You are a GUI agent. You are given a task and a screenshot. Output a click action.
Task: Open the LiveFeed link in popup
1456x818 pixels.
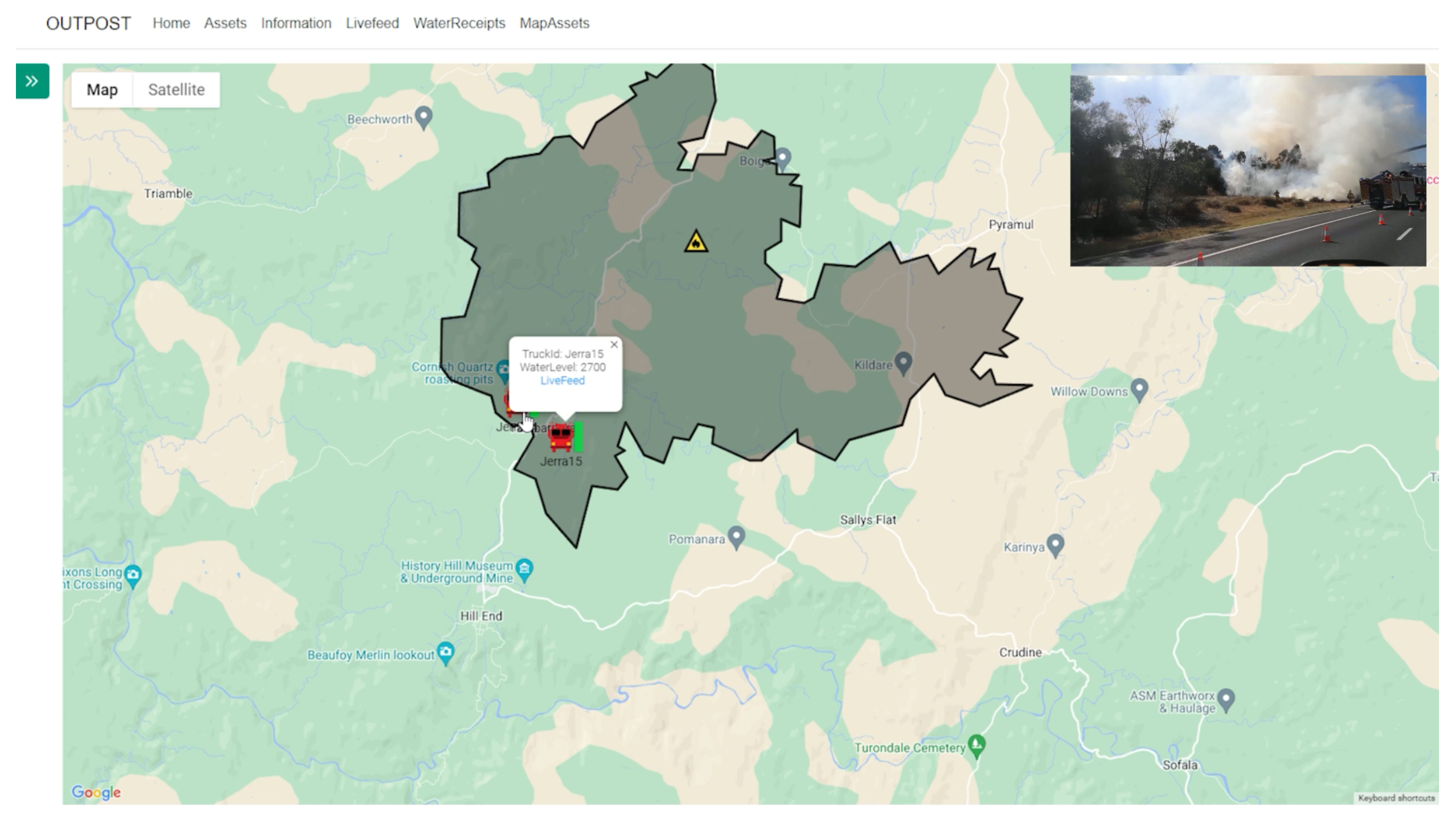(562, 381)
